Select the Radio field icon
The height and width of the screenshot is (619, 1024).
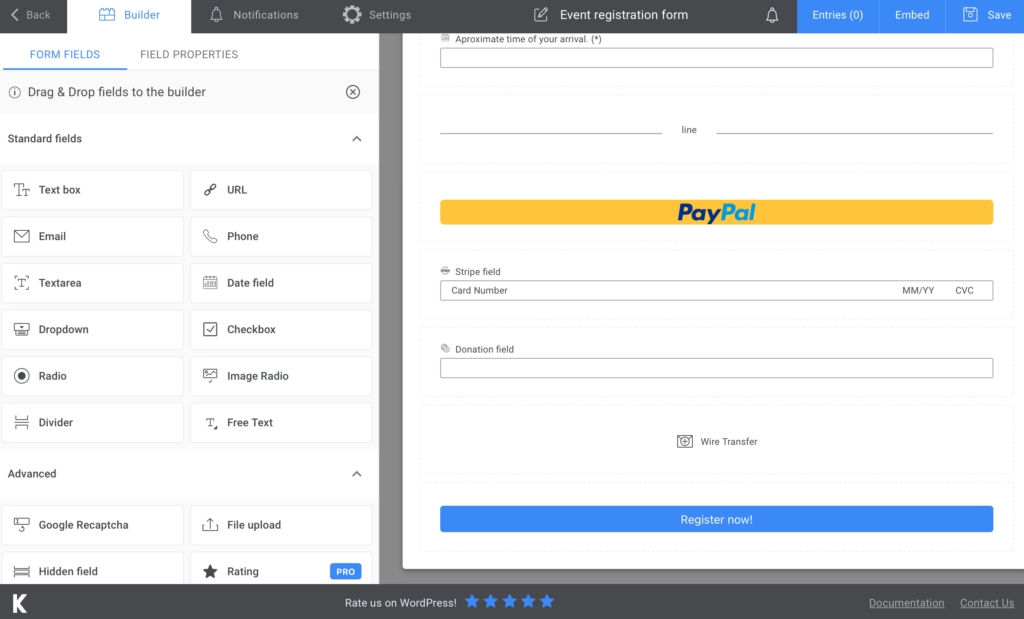point(22,376)
